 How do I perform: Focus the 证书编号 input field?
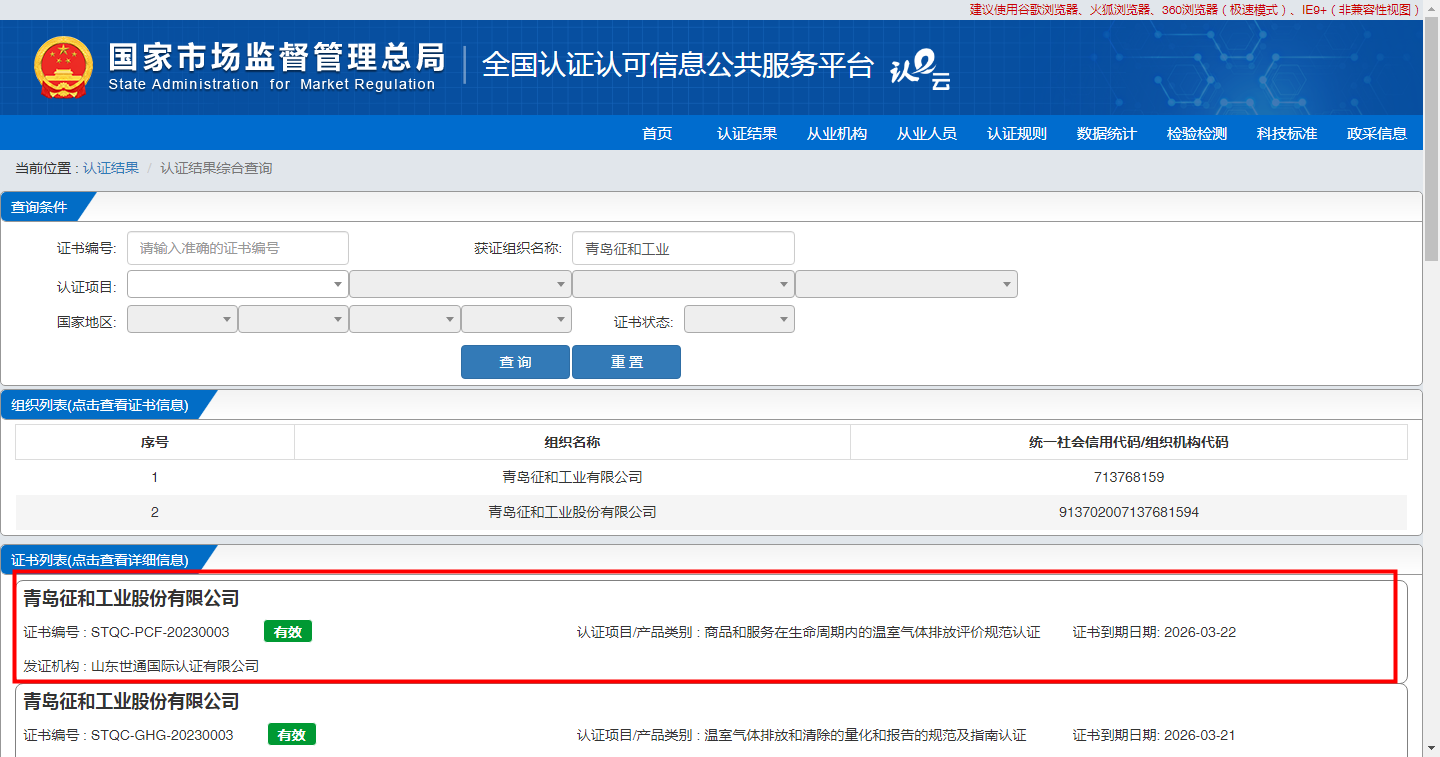pos(238,248)
